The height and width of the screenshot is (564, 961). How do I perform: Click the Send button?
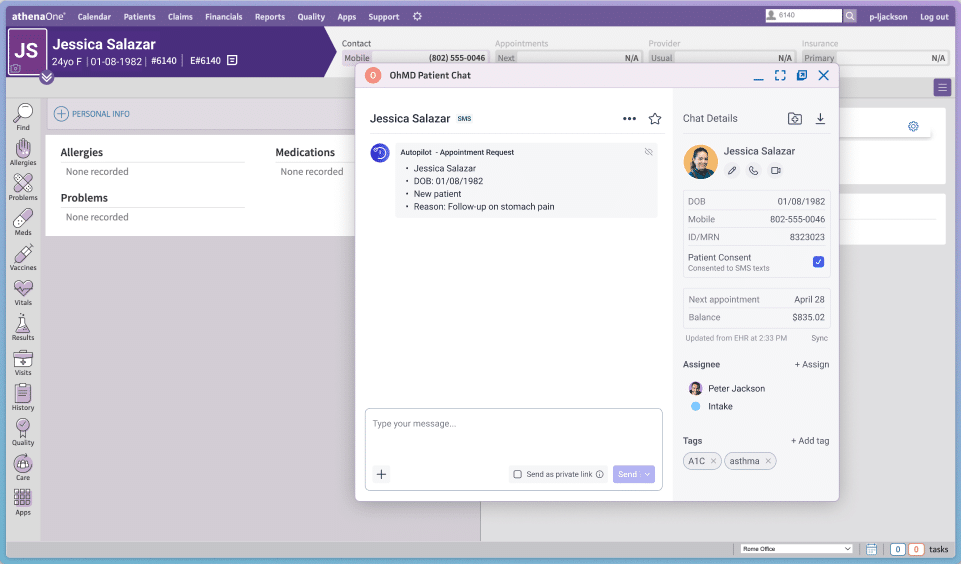(x=628, y=474)
